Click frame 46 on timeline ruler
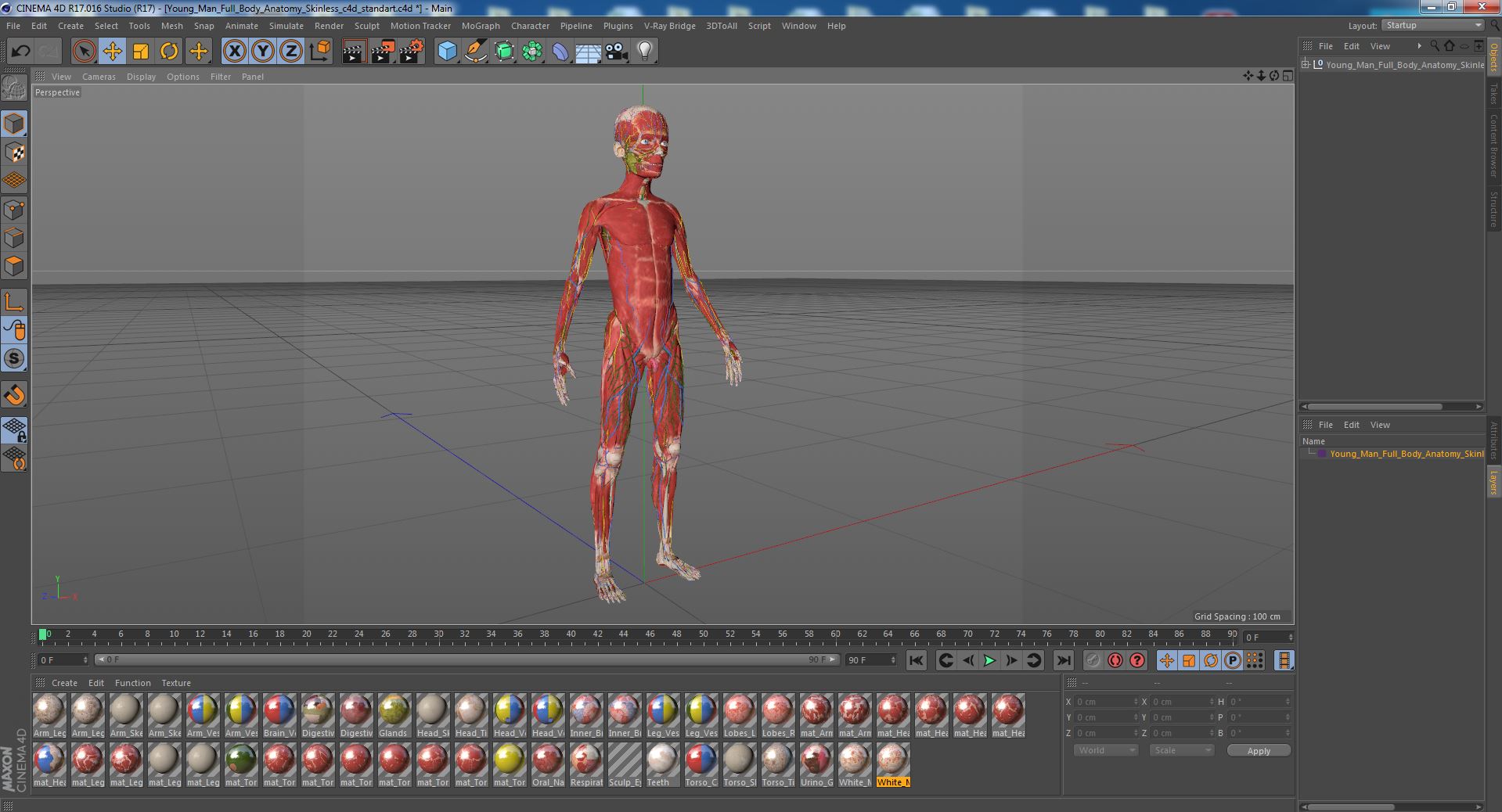Screen dimensions: 1502x812 pyautogui.click(x=650, y=634)
